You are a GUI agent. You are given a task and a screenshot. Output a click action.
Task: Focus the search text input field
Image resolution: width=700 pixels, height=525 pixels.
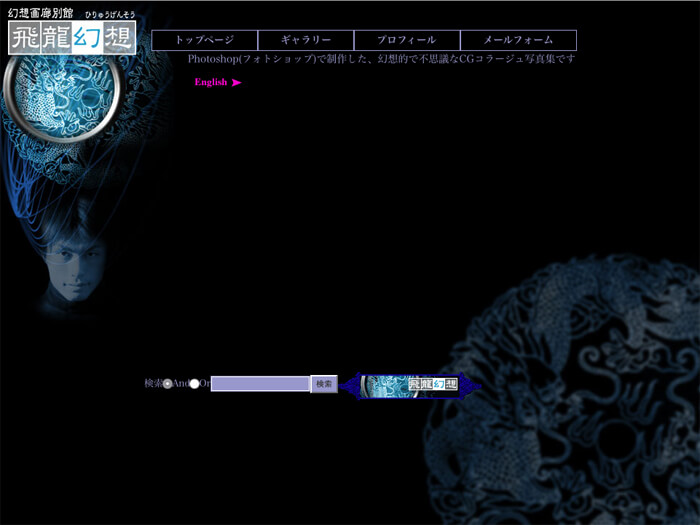[x=260, y=384]
